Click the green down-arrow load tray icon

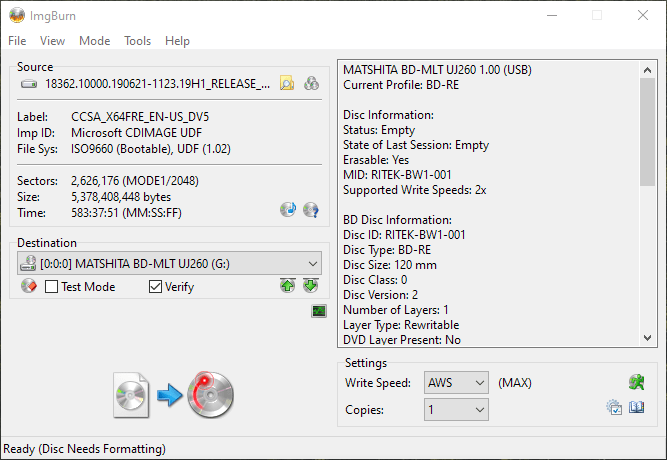(x=311, y=286)
